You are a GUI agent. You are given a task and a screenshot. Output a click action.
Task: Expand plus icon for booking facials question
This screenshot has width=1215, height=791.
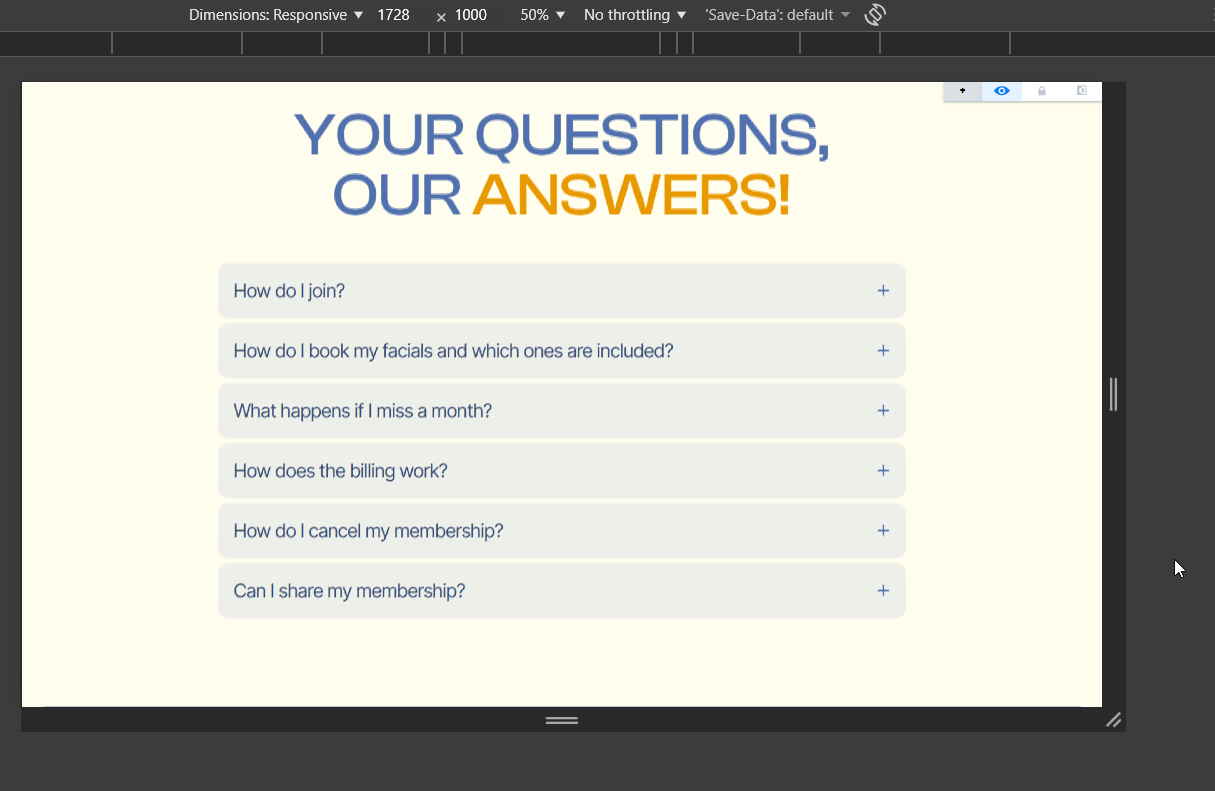coord(883,351)
